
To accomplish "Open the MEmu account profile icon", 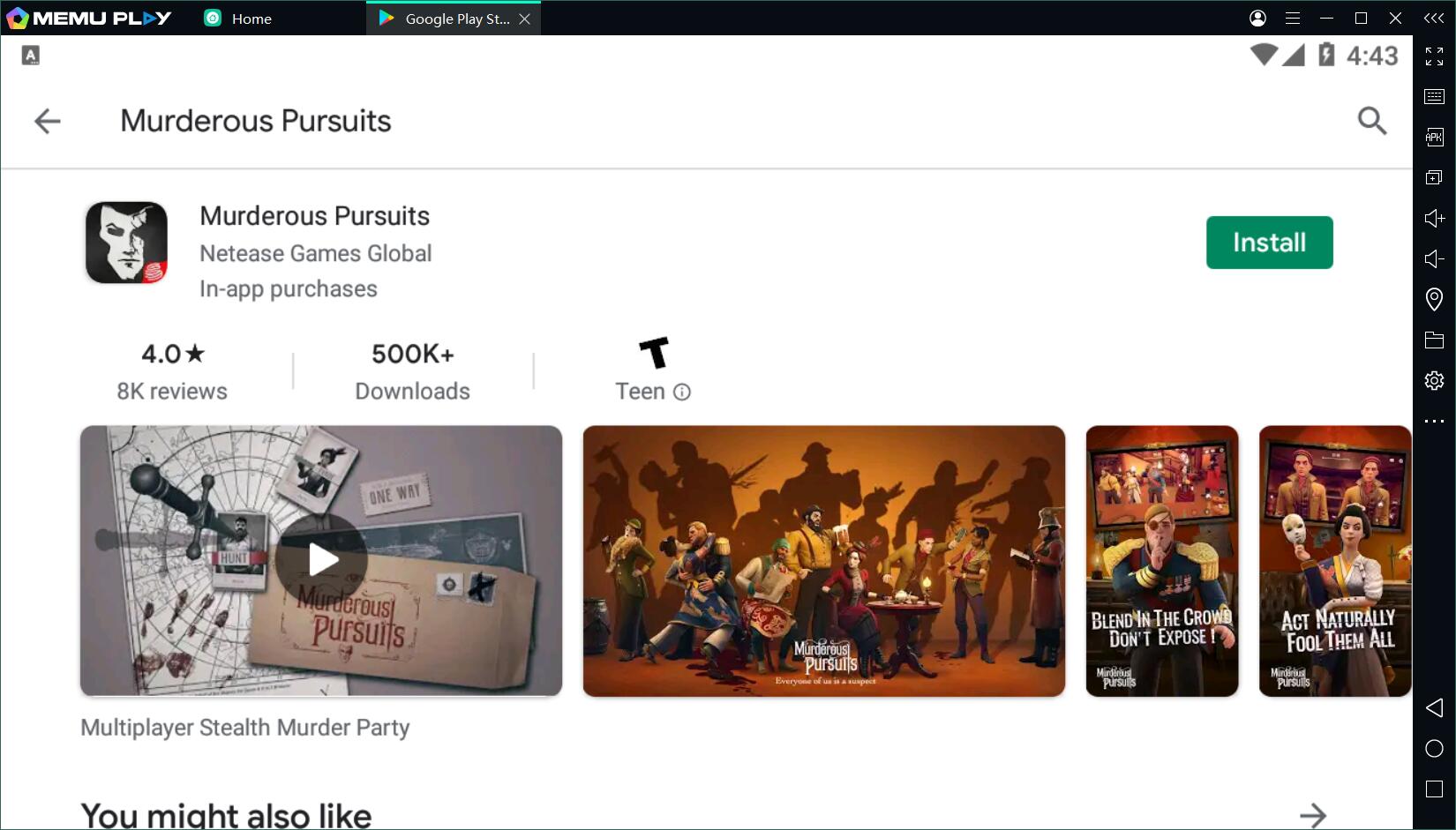I will [x=1257, y=19].
